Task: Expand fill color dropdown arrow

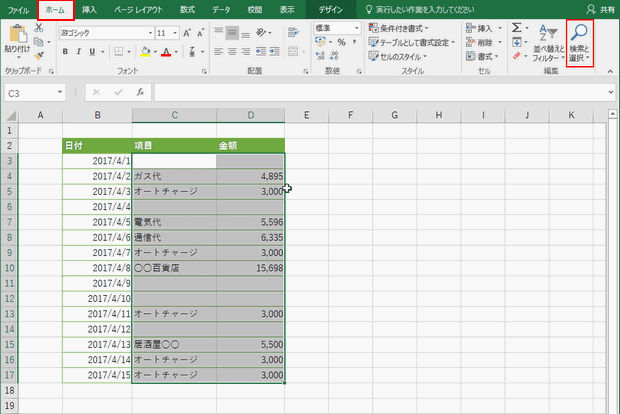Action: pyautogui.click(x=155, y=52)
